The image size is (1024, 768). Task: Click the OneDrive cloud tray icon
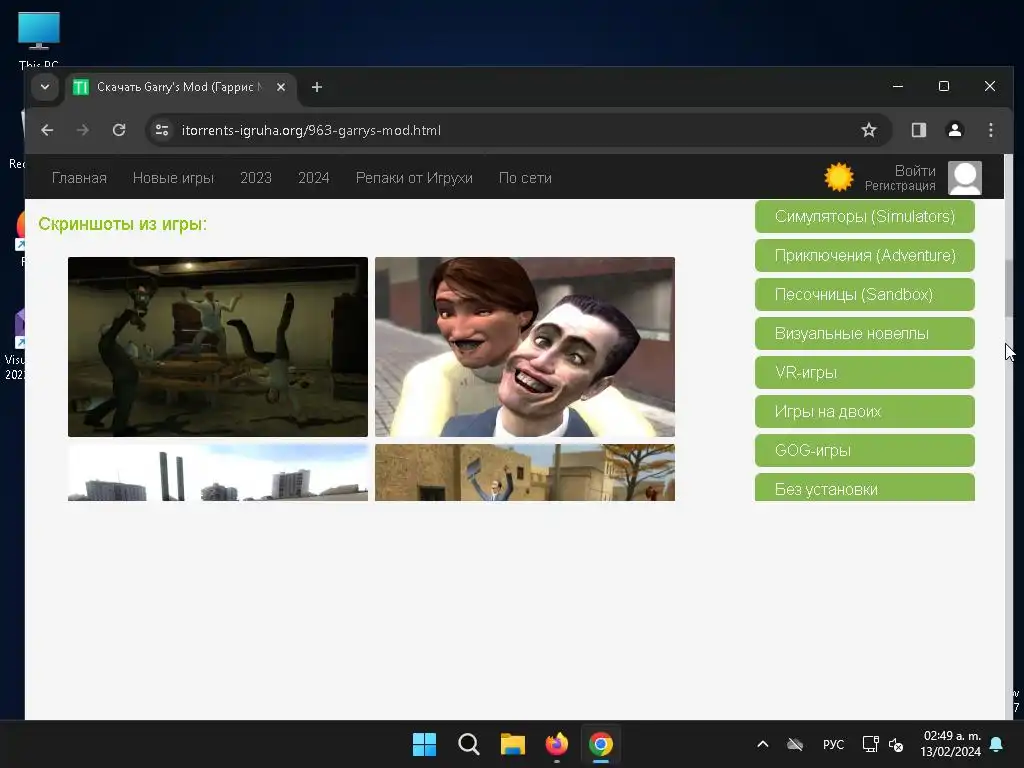795,744
